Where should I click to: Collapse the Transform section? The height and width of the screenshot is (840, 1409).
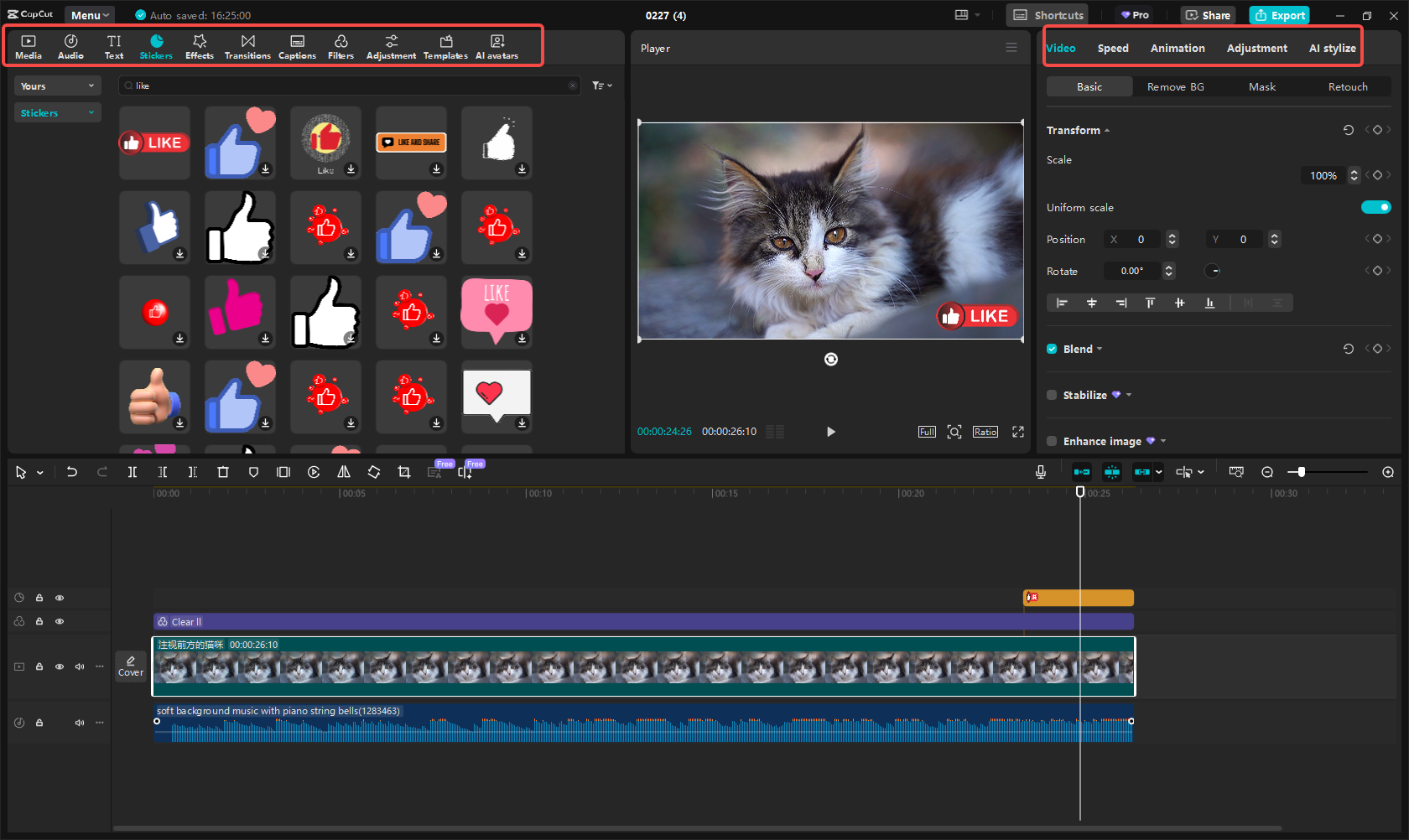[1106, 130]
